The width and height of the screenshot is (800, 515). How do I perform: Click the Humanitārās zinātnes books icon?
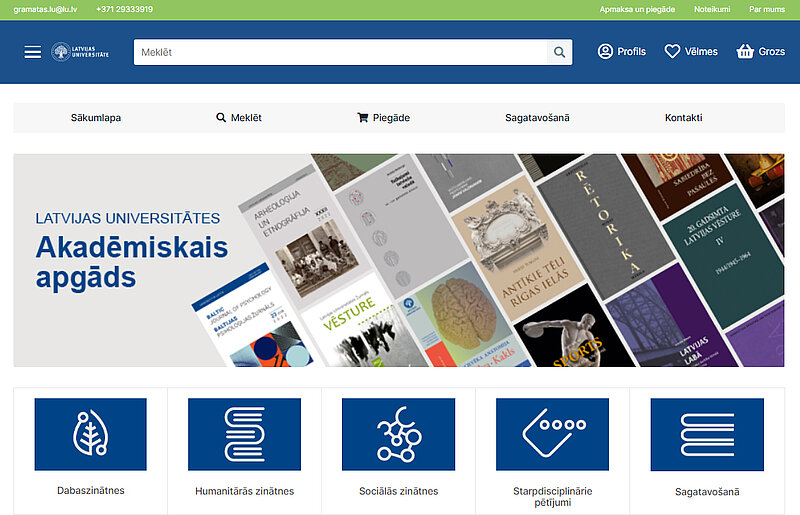[244, 434]
